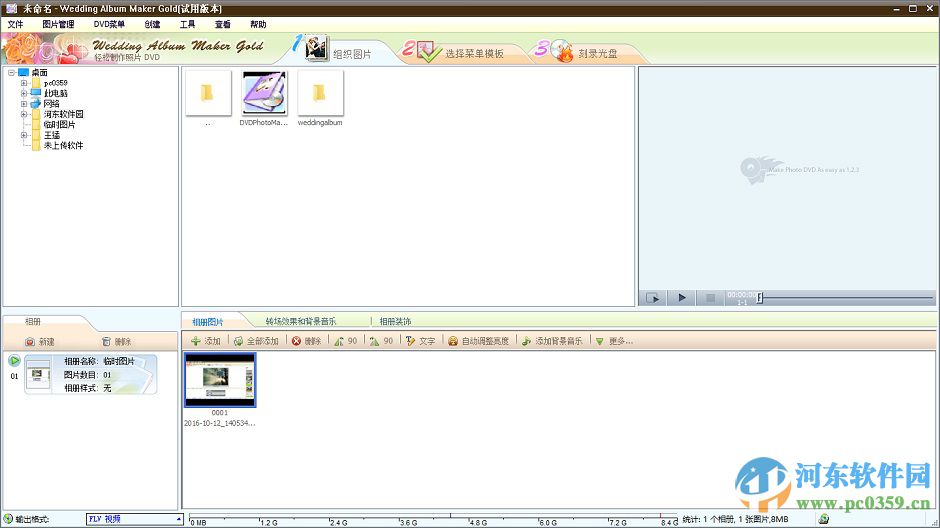Open the 工具 menu
Image resolution: width=940 pixels, height=528 pixels.
188,24
